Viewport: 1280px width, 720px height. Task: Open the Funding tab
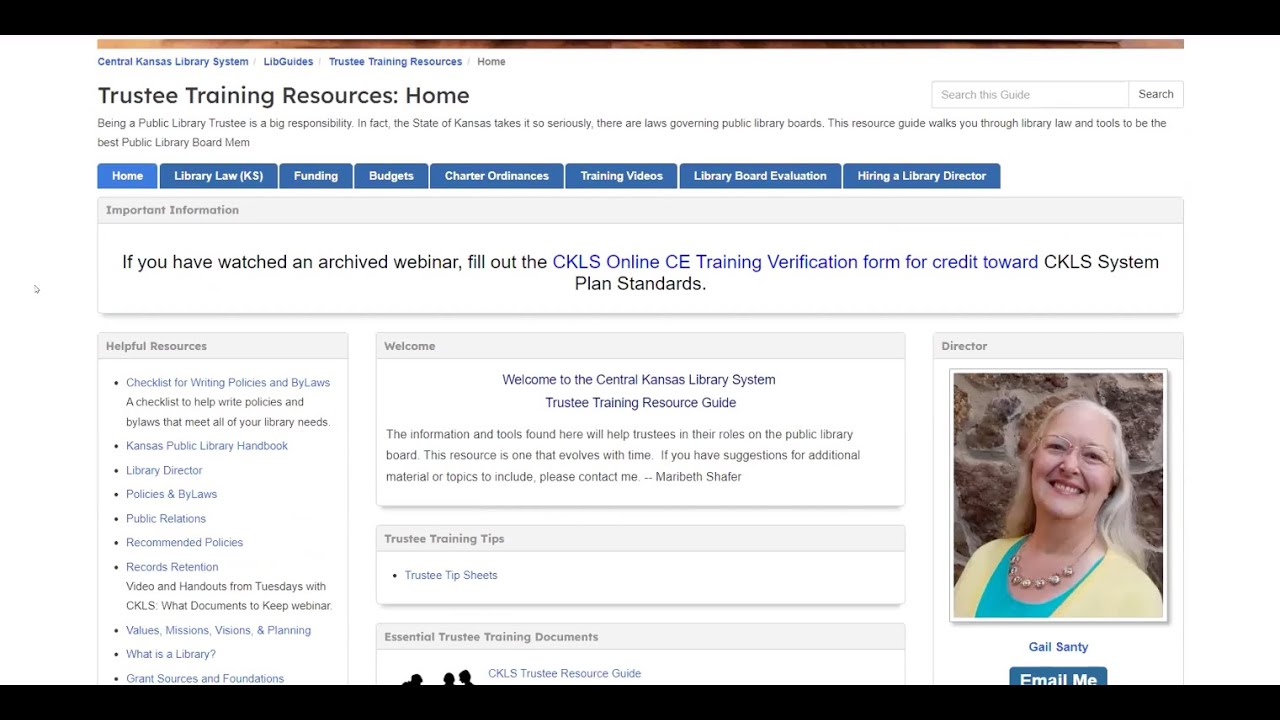point(316,176)
